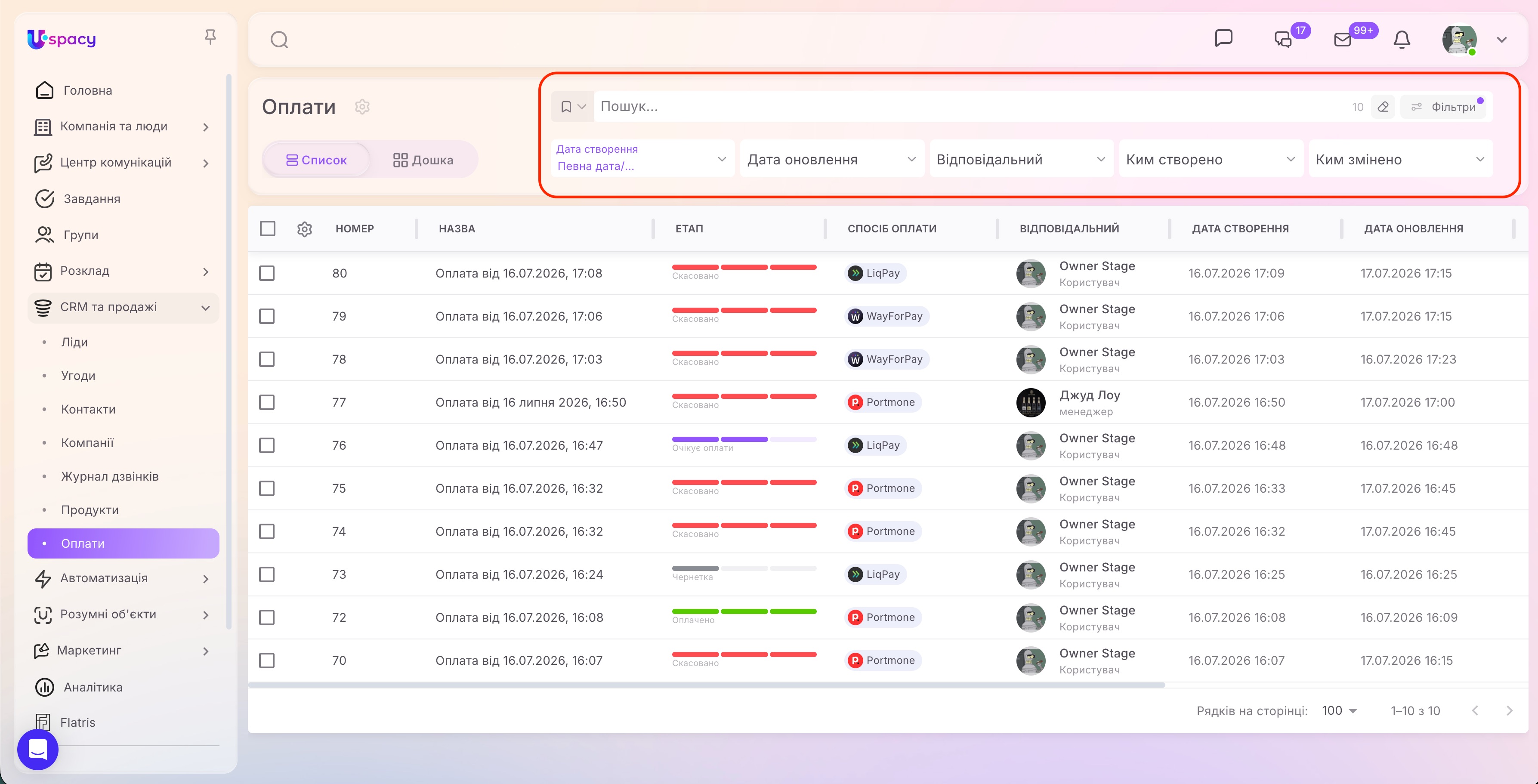1538x784 pixels.
Task: Clear filters with the eraser icon
Action: (x=1383, y=107)
